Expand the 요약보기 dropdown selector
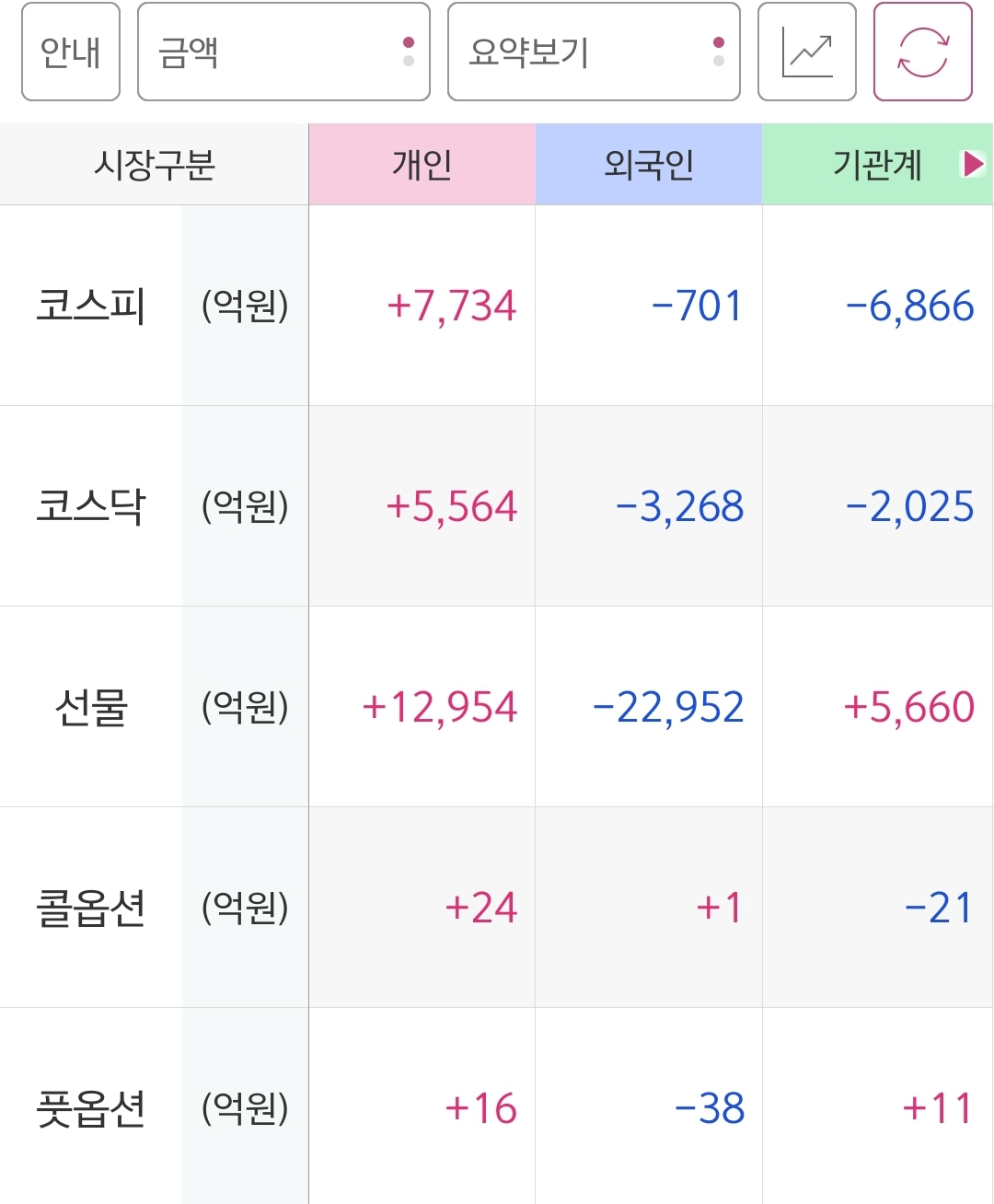The image size is (994, 1204). pyautogui.click(x=594, y=52)
